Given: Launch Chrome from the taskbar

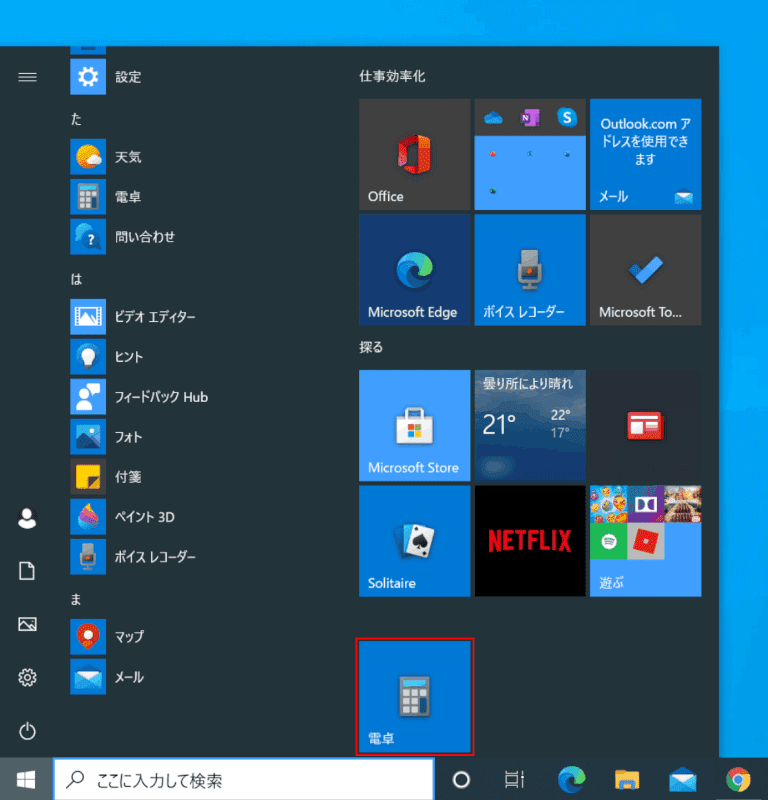Looking at the screenshot, I should 738,780.
